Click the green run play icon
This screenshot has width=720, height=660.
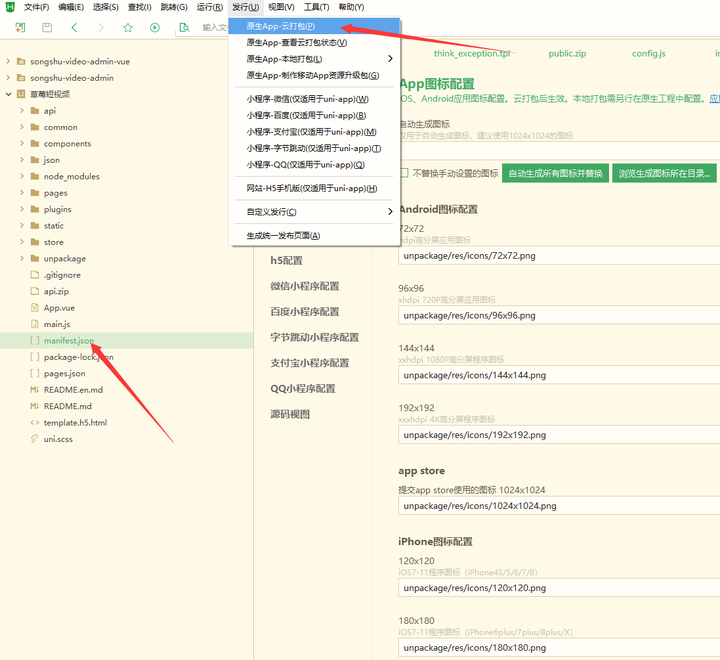[x=155, y=28]
